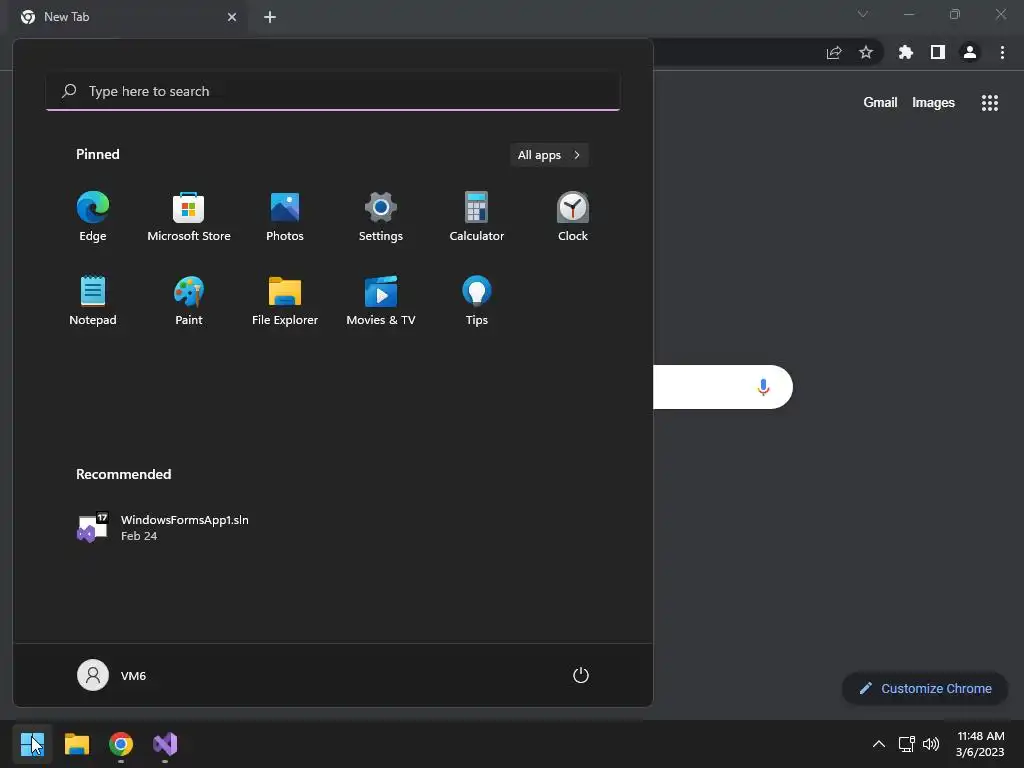Bookmark this tab with the star icon
Screen dimensions: 1024x768
[866, 52]
